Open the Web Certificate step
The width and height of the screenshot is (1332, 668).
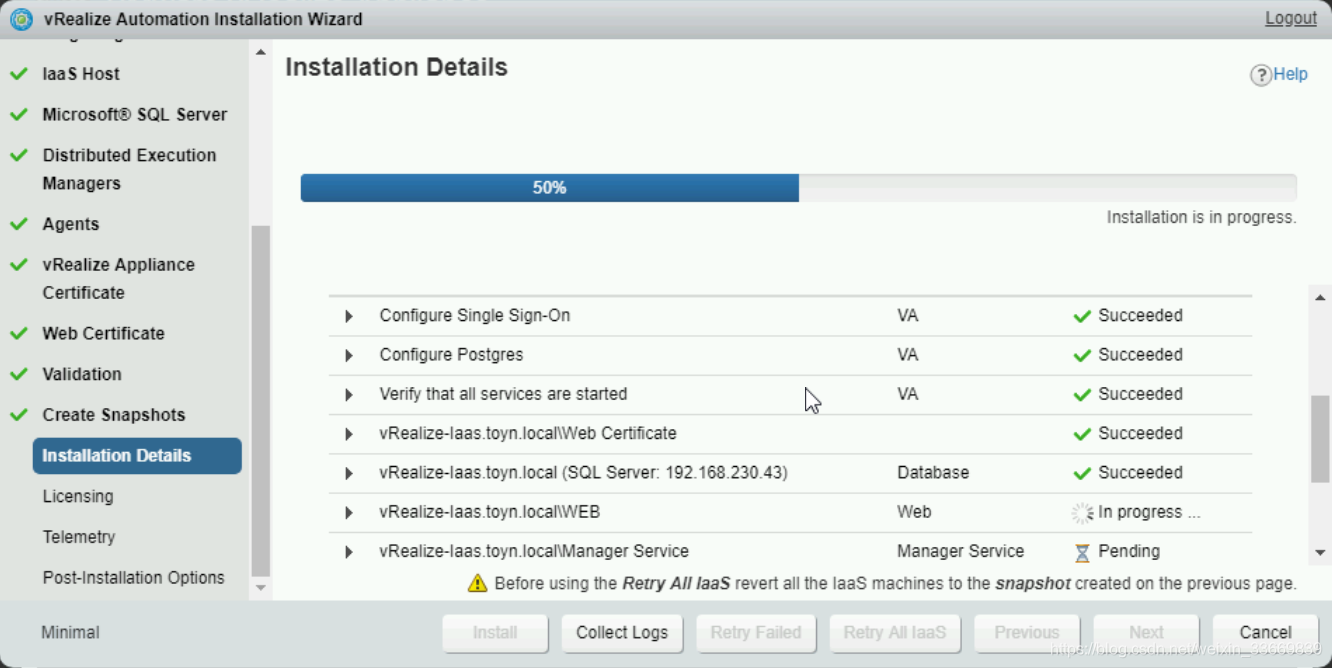[x=103, y=333]
